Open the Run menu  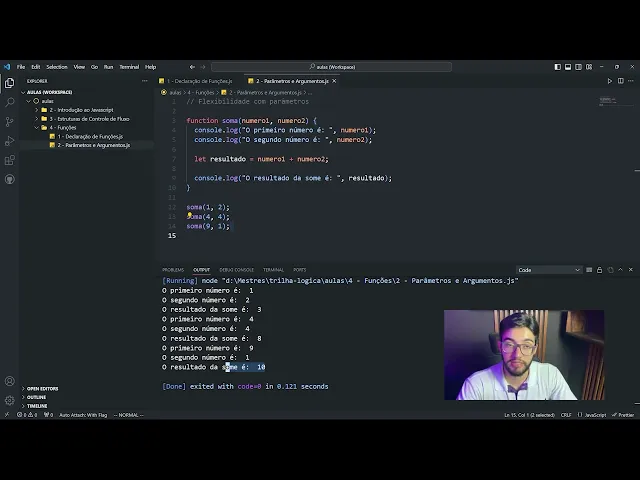pyautogui.click(x=108, y=67)
